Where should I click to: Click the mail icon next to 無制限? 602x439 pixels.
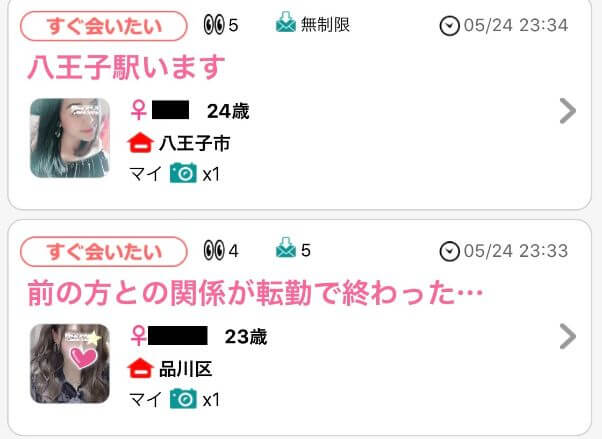pyautogui.click(x=286, y=22)
